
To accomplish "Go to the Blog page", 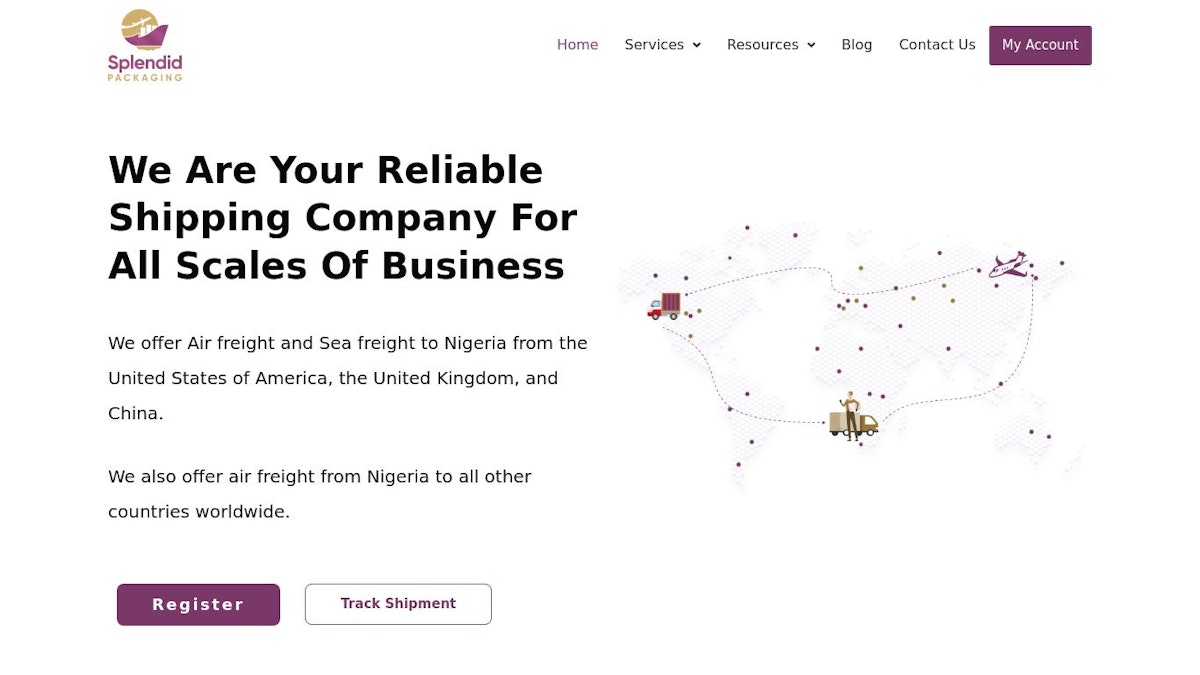I will point(856,45).
